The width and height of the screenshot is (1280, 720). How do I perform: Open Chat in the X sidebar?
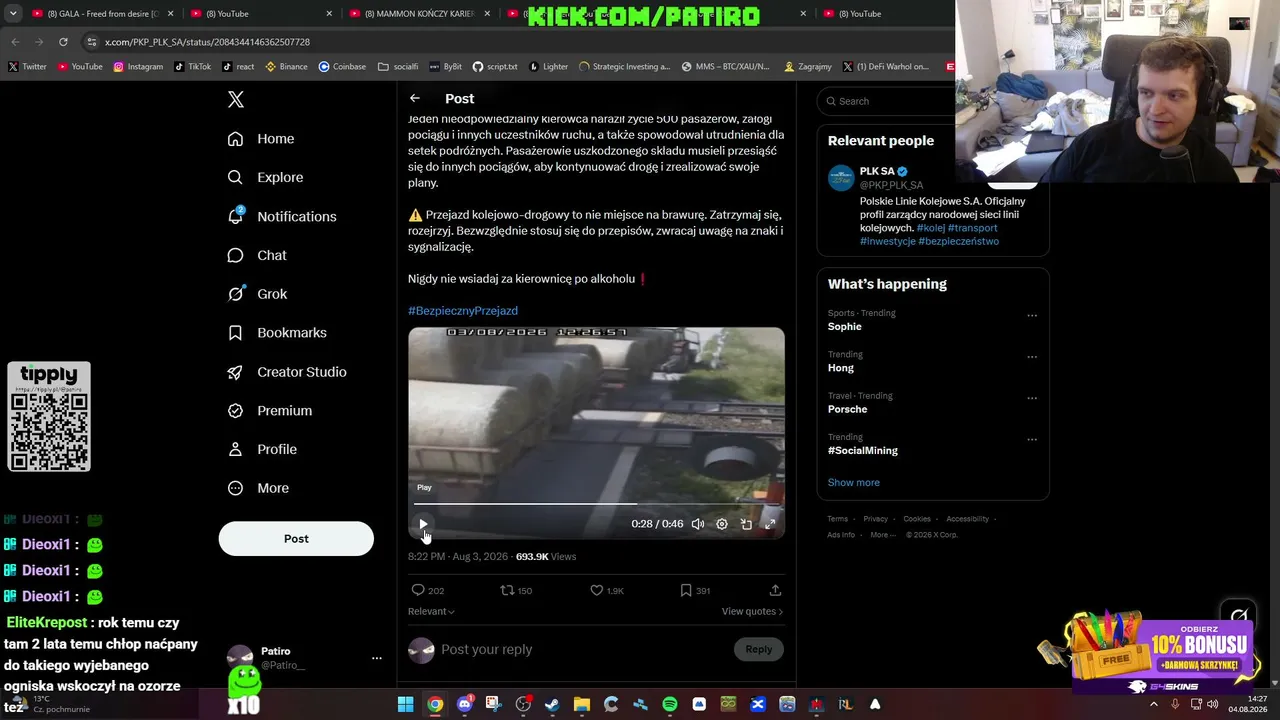(257, 255)
